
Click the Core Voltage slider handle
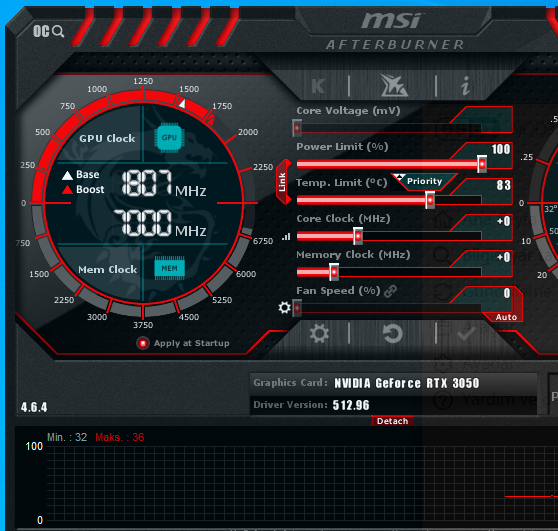[297, 128]
